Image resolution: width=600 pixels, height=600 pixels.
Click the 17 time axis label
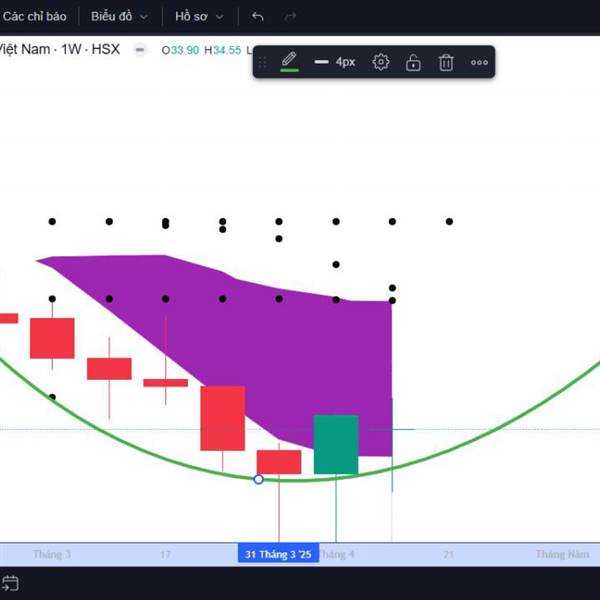click(165, 554)
